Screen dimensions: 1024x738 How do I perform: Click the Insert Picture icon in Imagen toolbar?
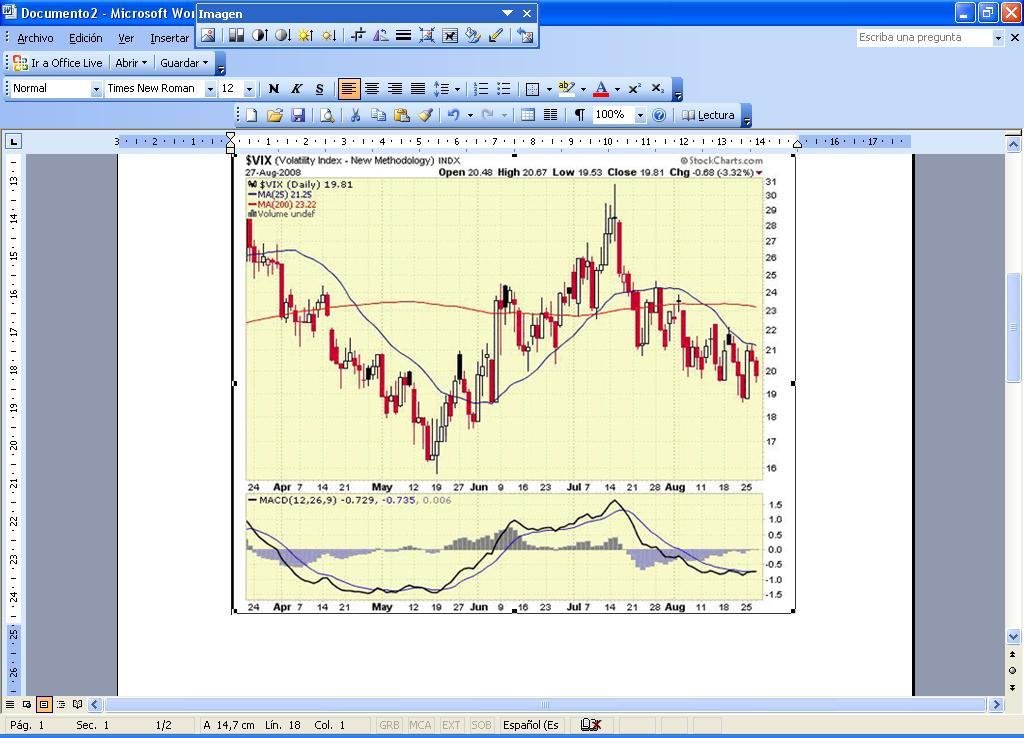208,35
